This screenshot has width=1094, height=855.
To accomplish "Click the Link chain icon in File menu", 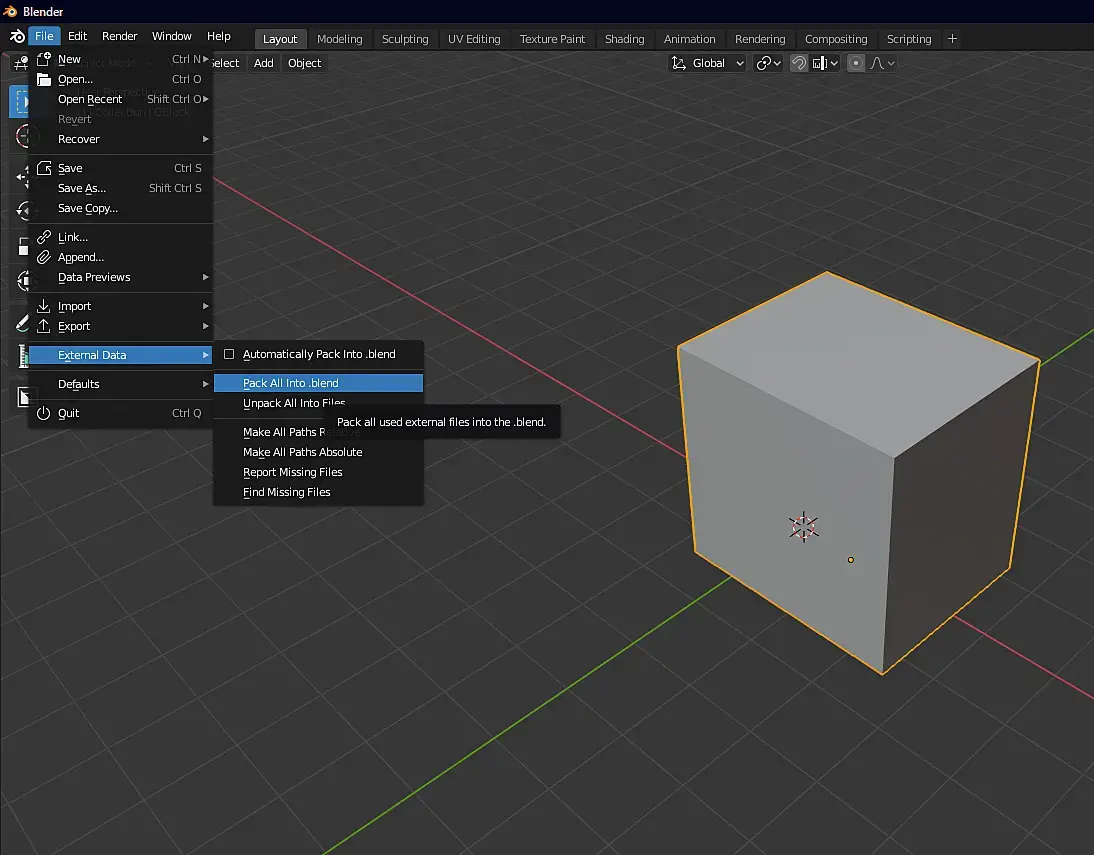I will click(44, 237).
